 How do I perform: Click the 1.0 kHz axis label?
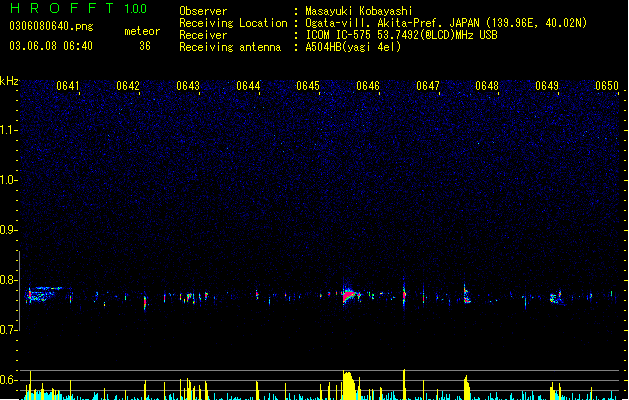(9, 180)
